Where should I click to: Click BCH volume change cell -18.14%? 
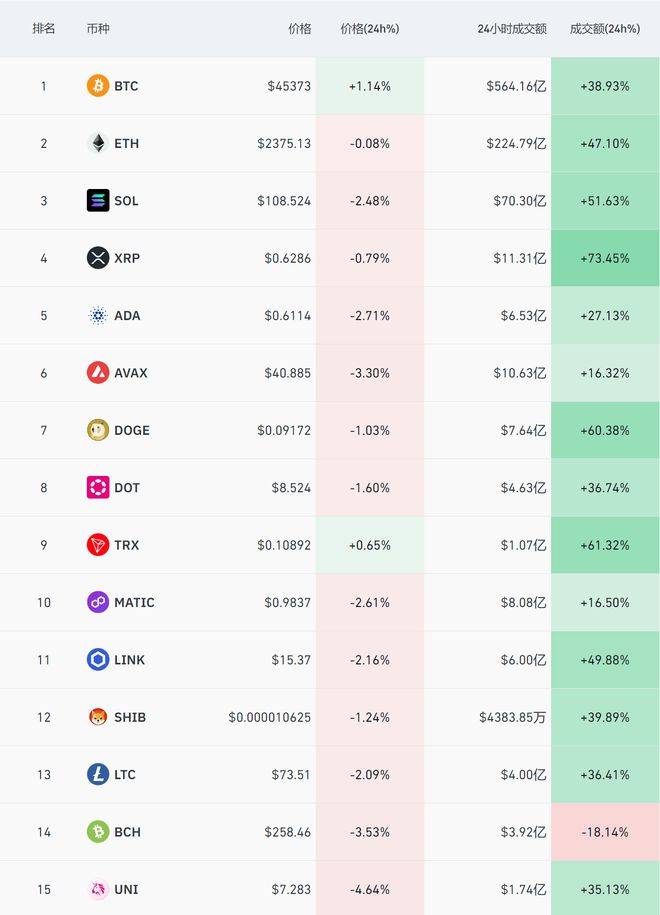coord(605,832)
